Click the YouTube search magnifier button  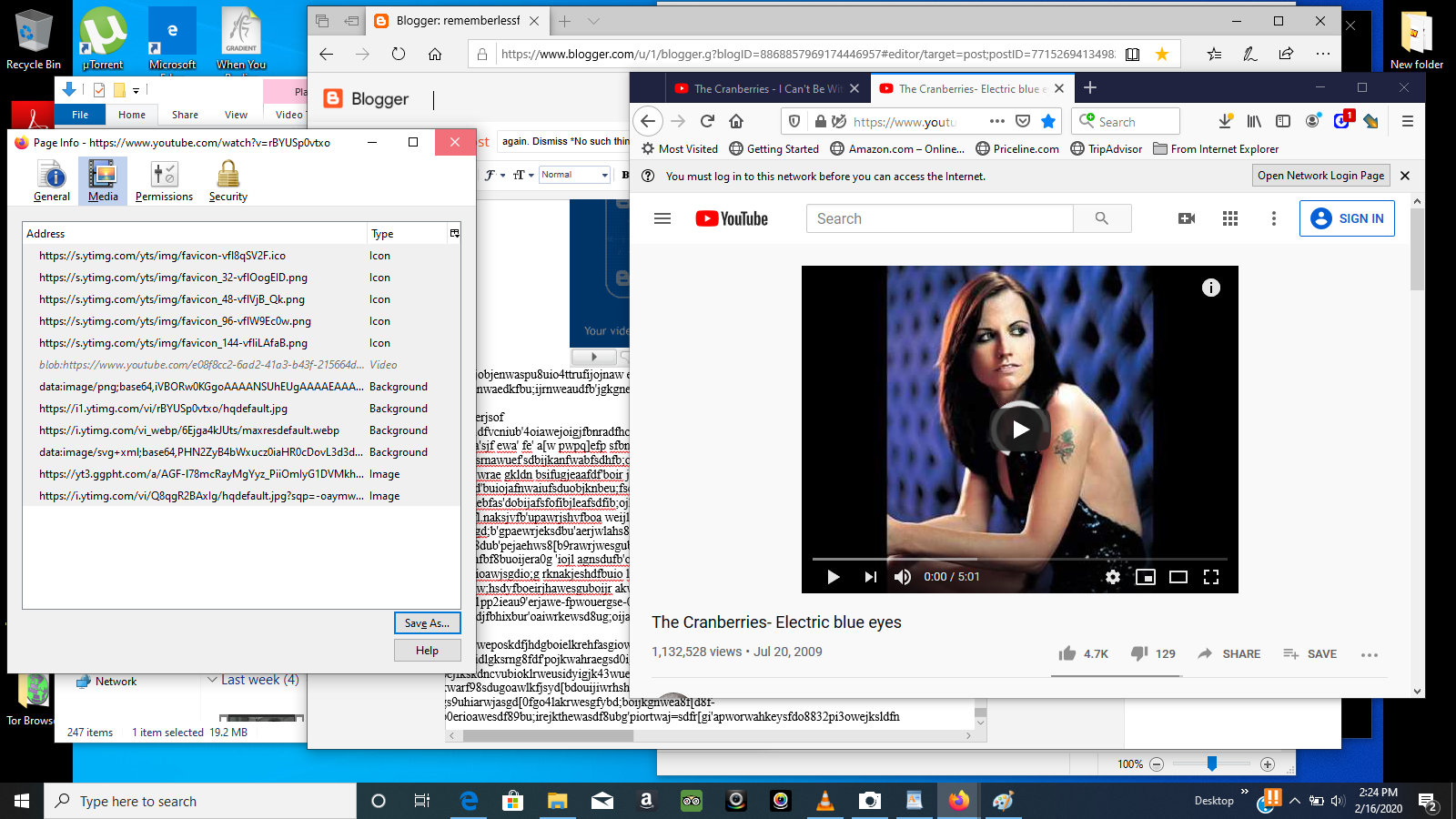(1102, 218)
